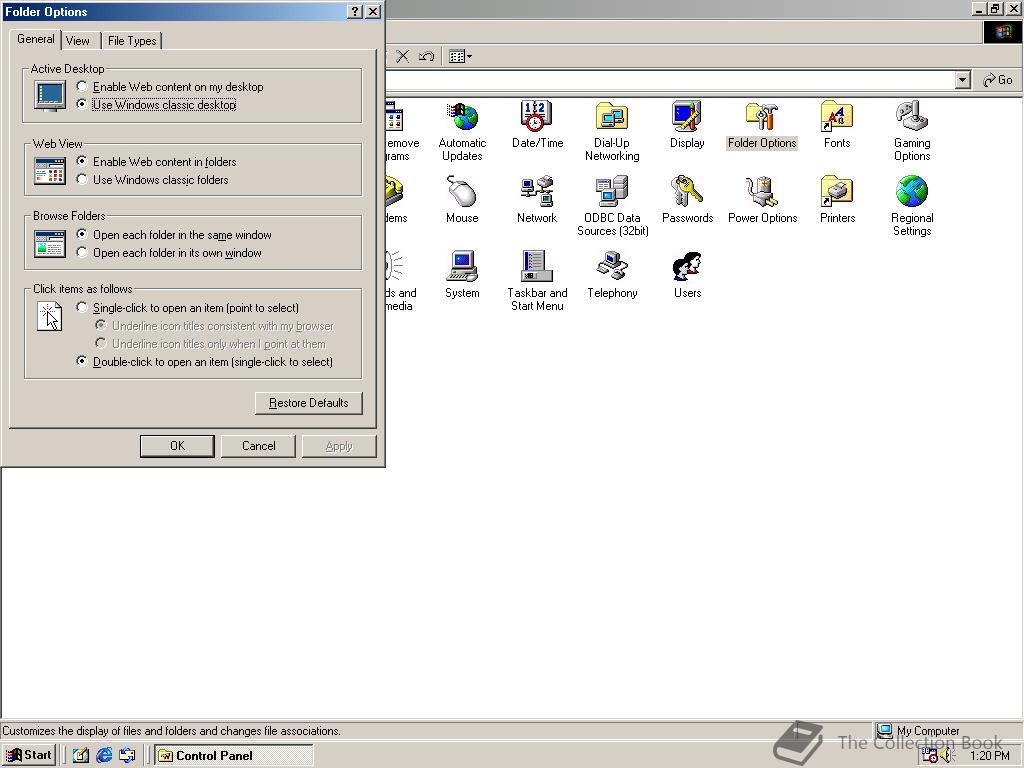This screenshot has width=1024, height=768.
Task: Click the first quick launch icon with pencil
Action: (x=80, y=756)
